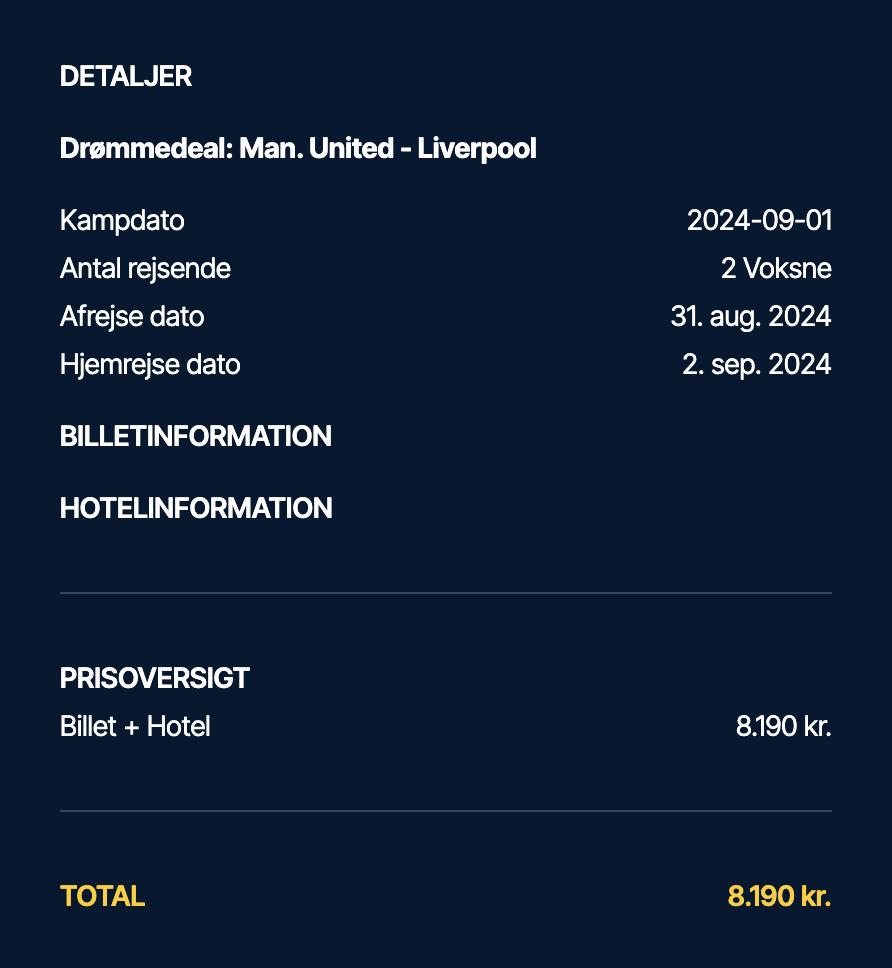
Task: Click the word Liverpool in the title
Action: 477,149
